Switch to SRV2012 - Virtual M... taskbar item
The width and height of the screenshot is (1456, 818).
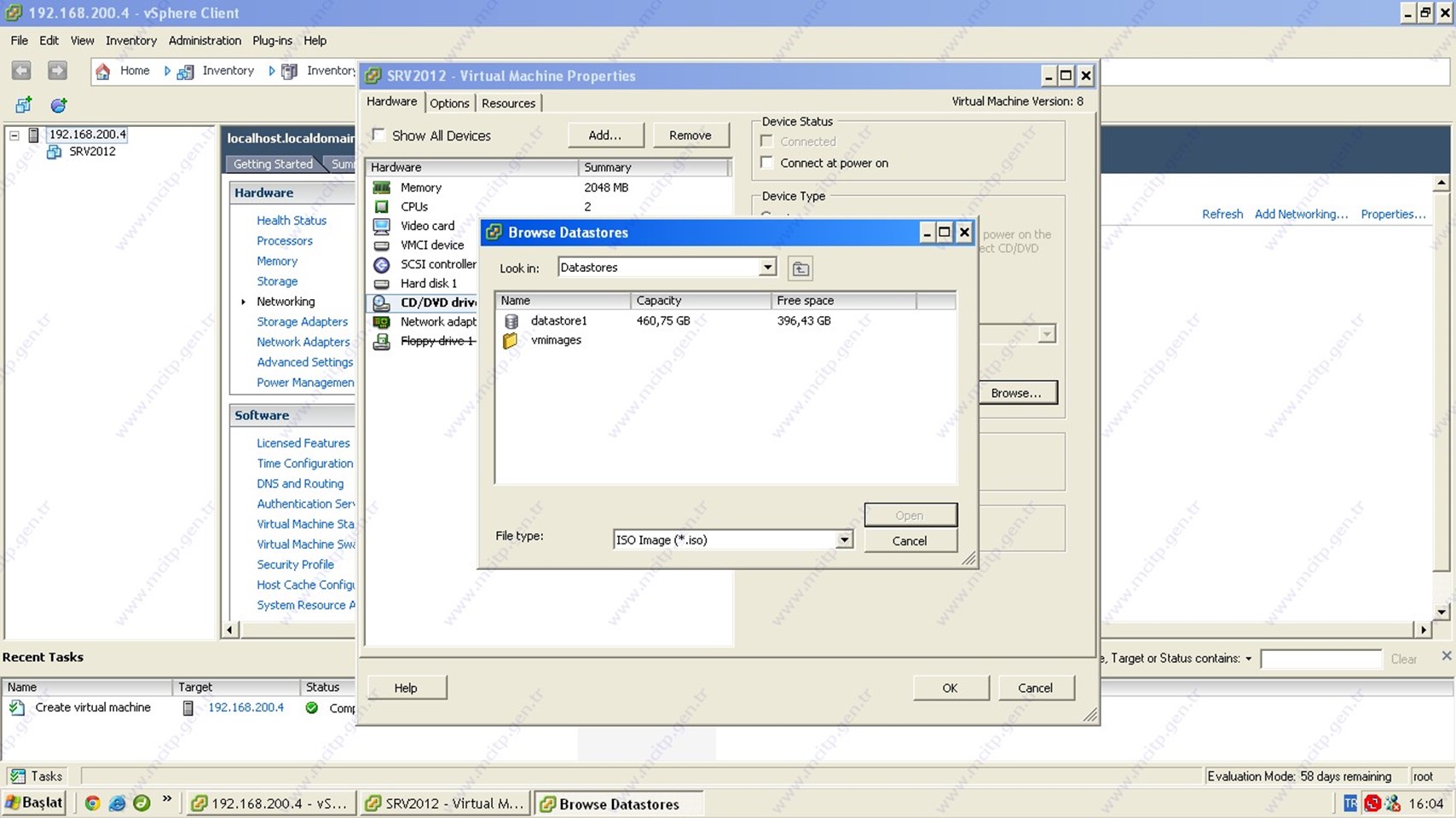[x=444, y=804]
